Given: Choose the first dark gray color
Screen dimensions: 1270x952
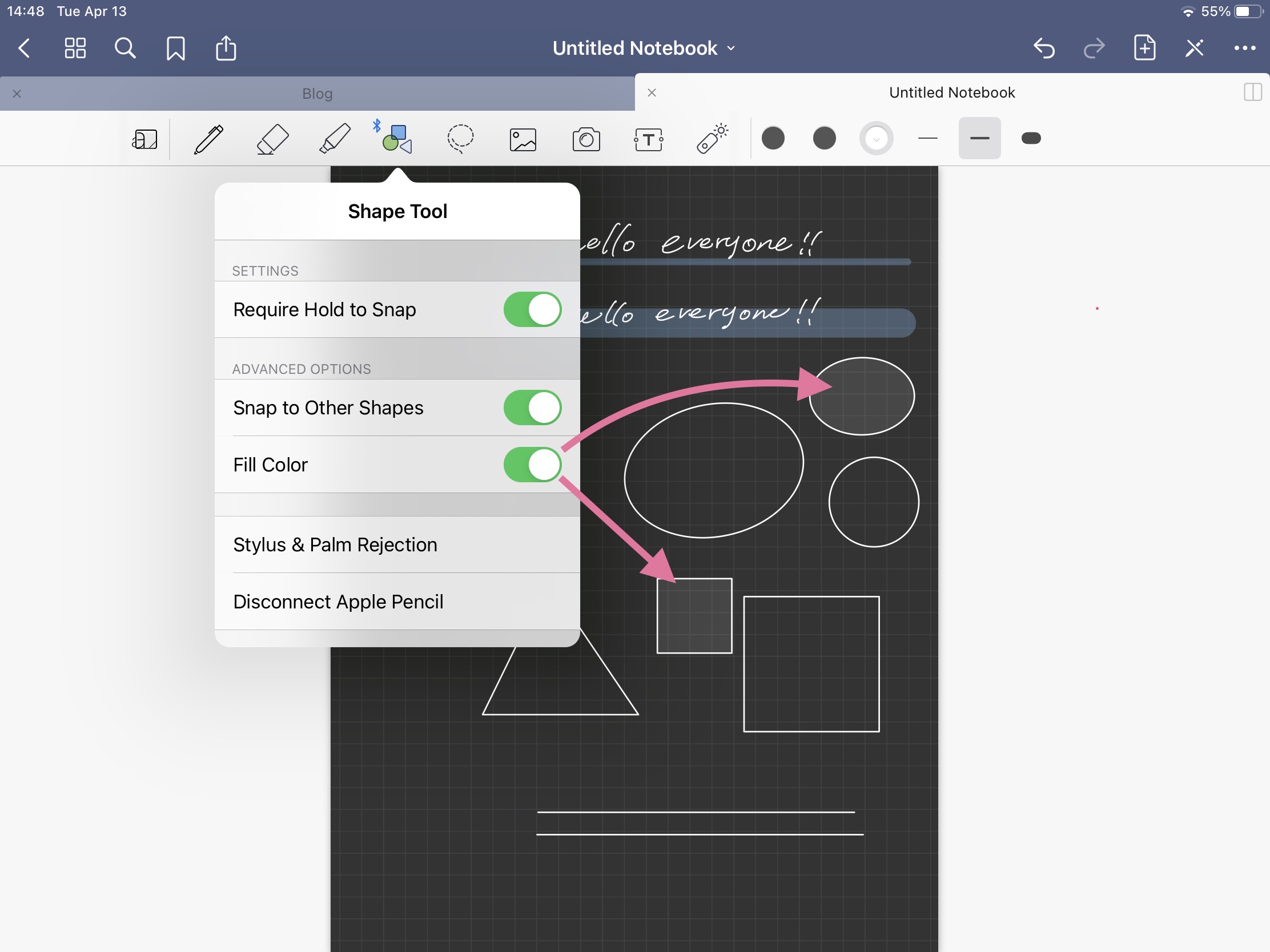Looking at the screenshot, I should click(x=773, y=138).
